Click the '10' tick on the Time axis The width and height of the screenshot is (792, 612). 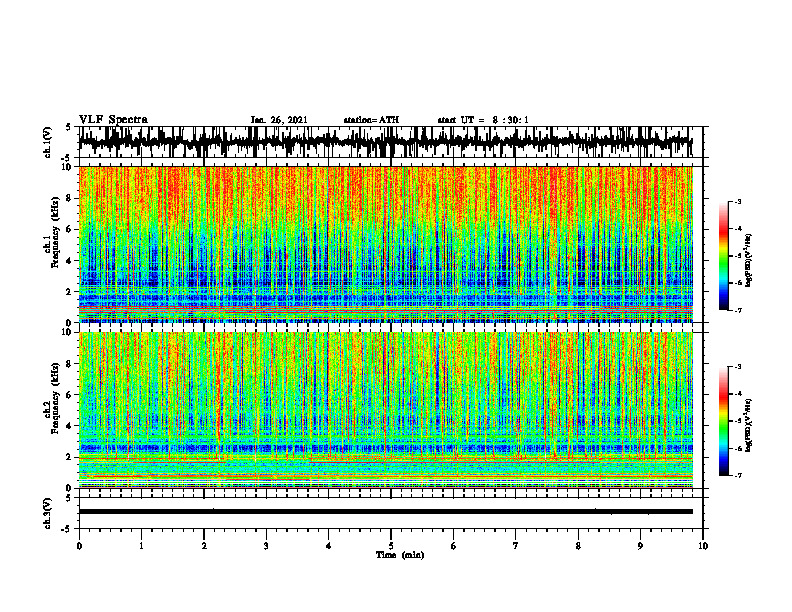tap(703, 546)
